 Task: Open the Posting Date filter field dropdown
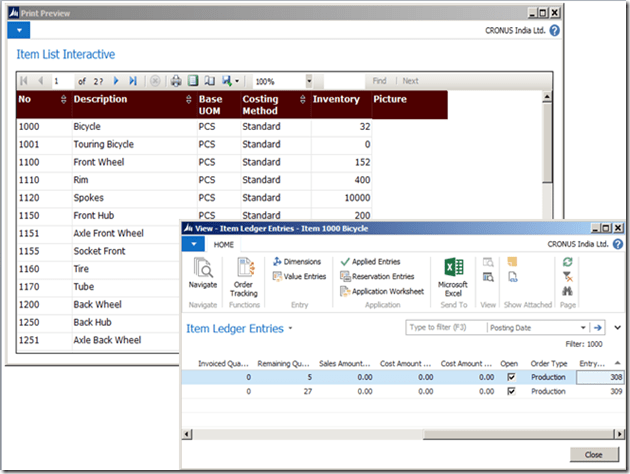coord(535,327)
